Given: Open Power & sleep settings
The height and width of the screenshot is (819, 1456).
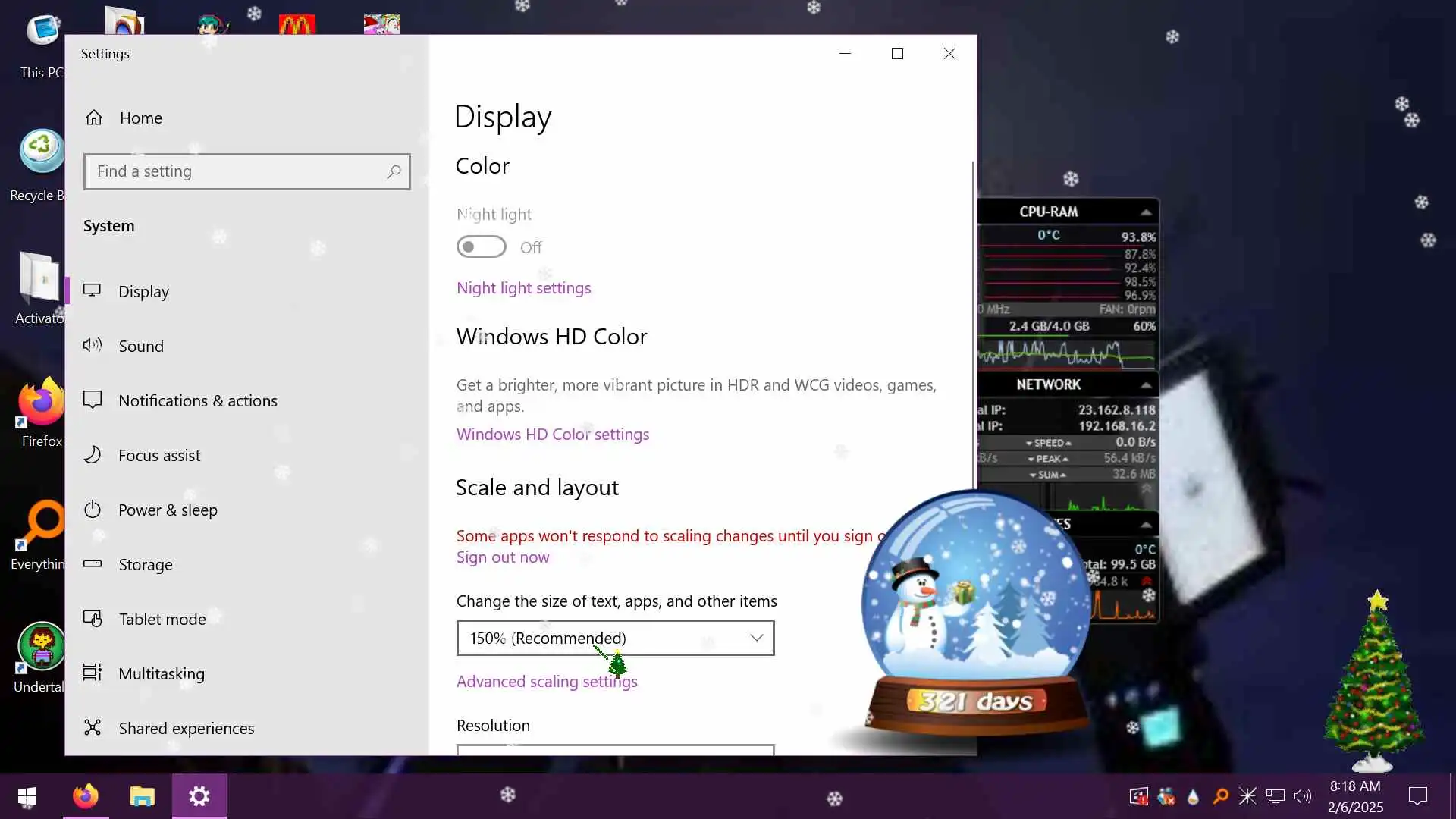Looking at the screenshot, I should pyautogui.click(x=167, y=510).
